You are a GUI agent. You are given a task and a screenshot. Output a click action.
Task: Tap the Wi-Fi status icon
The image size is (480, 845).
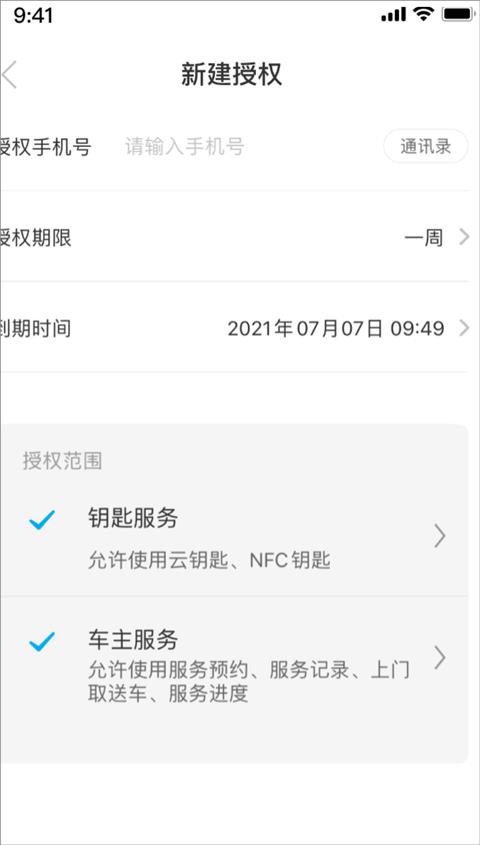point(425,15)
